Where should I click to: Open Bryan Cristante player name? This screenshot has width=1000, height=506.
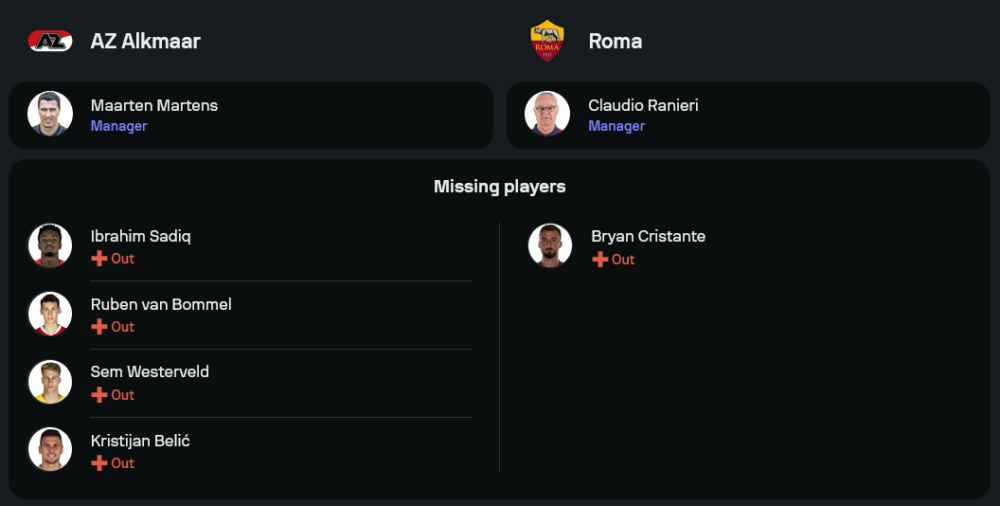(648, 237)
